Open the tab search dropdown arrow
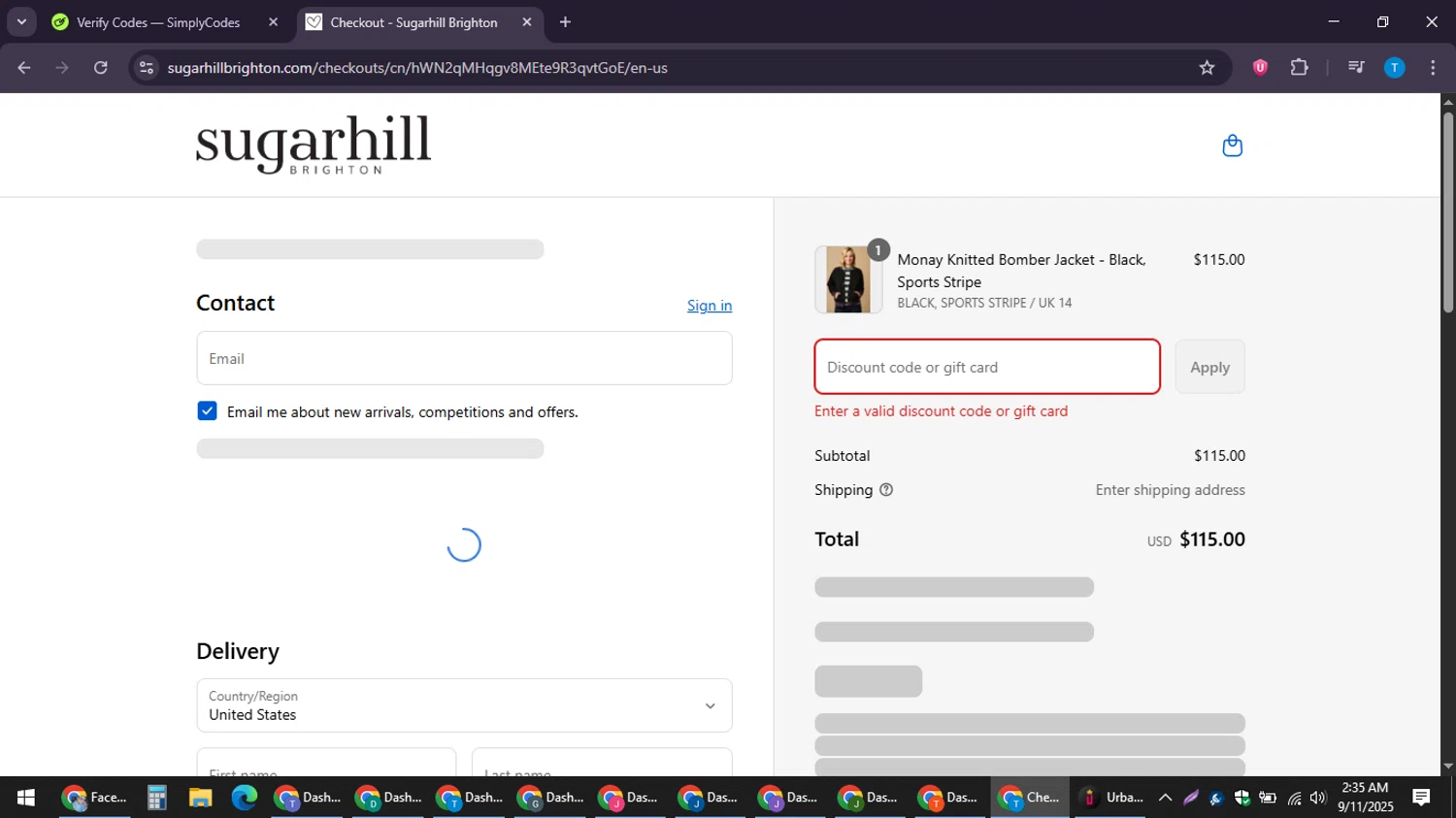Image resolution: width=1456 pixels, height=818 pixels. pyautogui.click(x=21, y=22)
